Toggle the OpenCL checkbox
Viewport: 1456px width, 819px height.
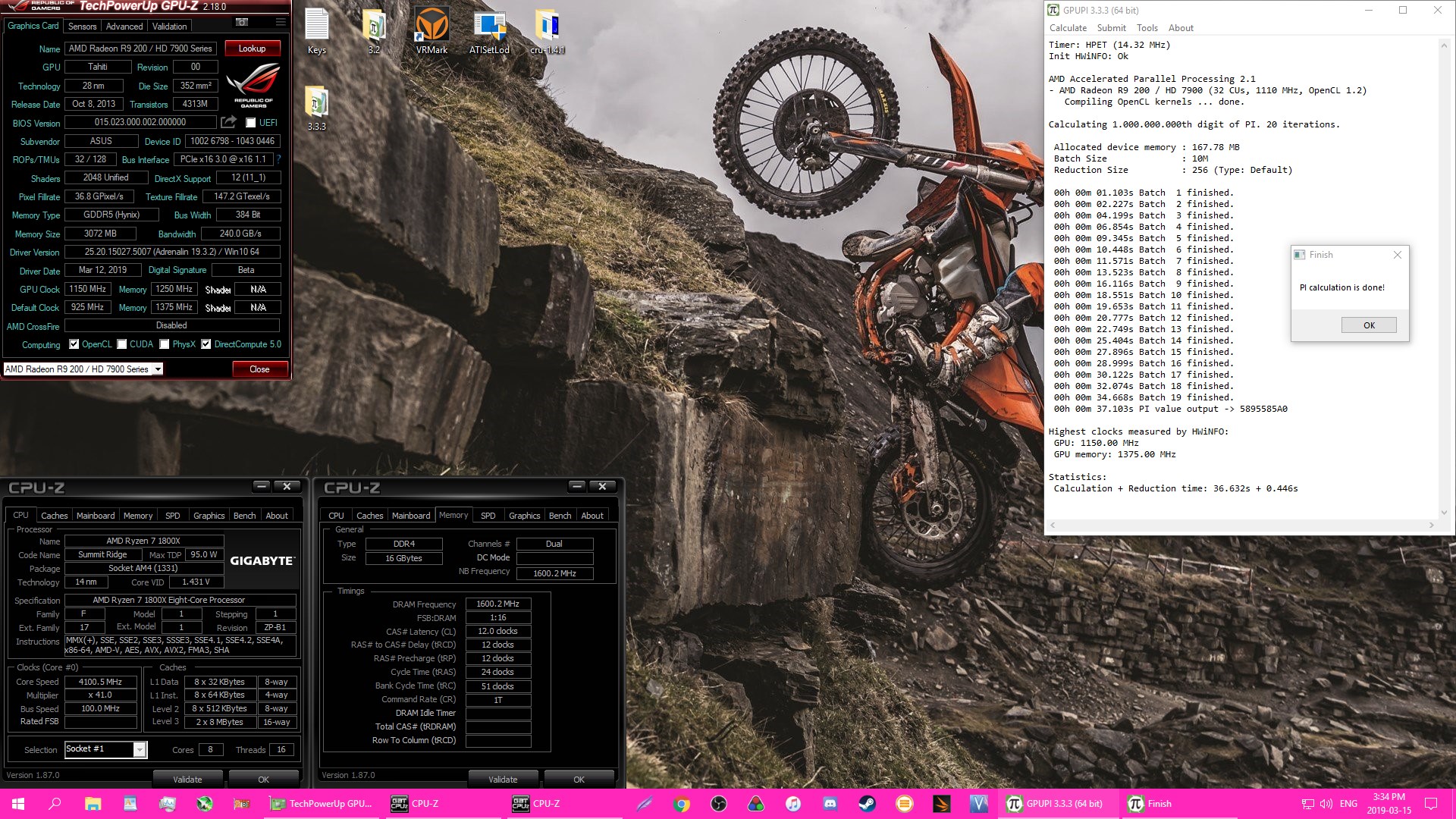[x=74, y=344]
